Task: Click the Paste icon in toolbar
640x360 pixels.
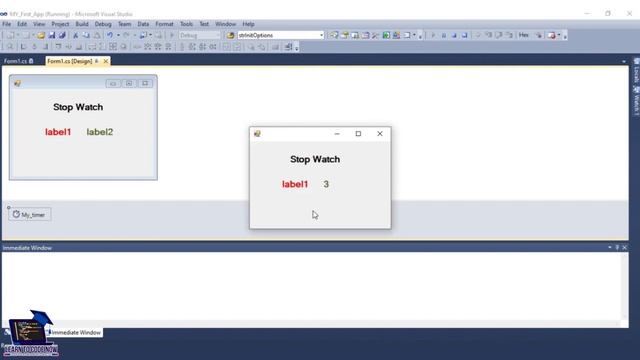Action: tap(97, 36)
